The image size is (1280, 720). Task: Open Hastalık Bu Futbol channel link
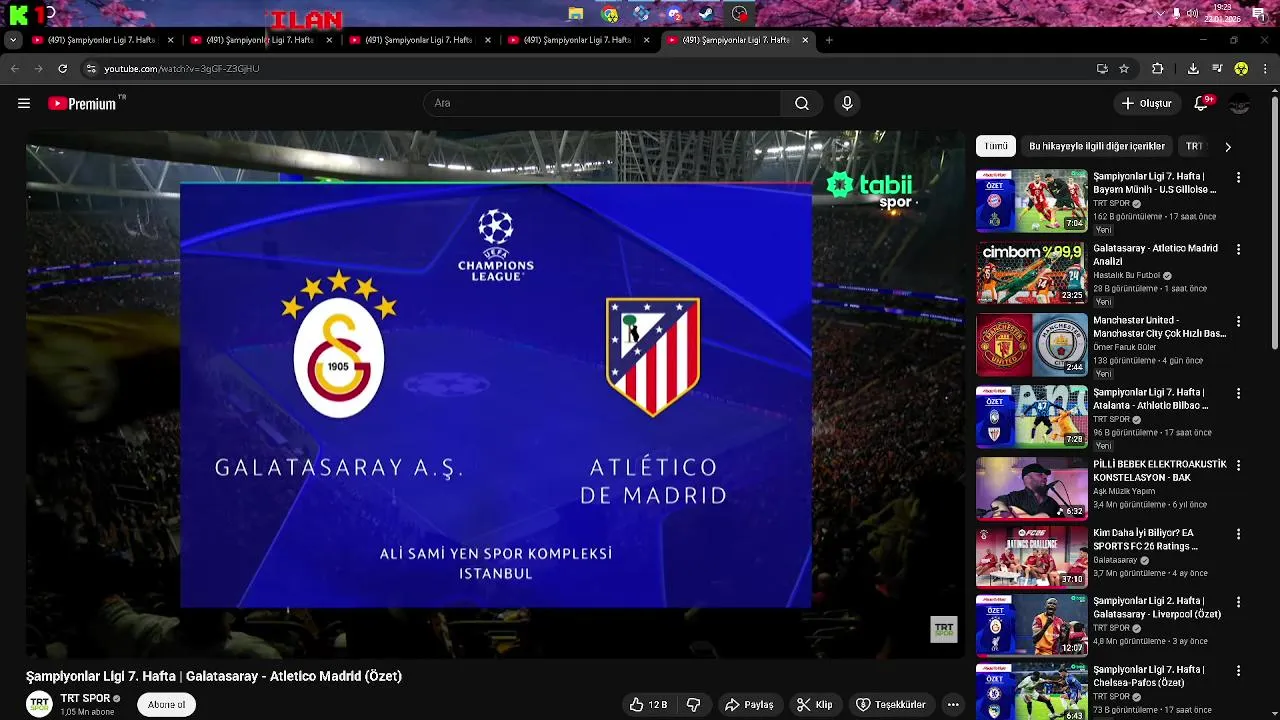[x=1126, y=275]
